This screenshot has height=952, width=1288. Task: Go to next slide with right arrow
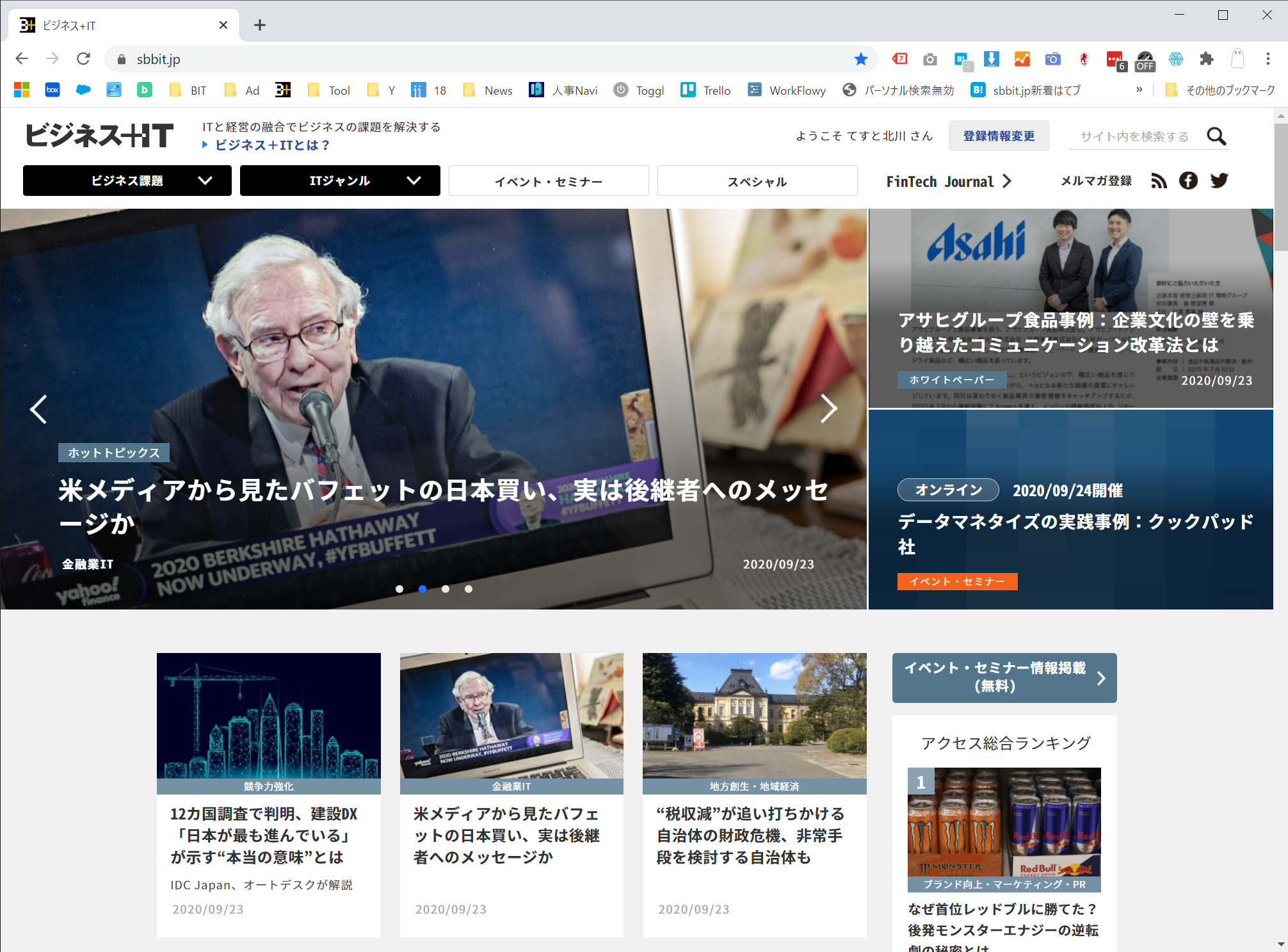(x=829, y=408)
